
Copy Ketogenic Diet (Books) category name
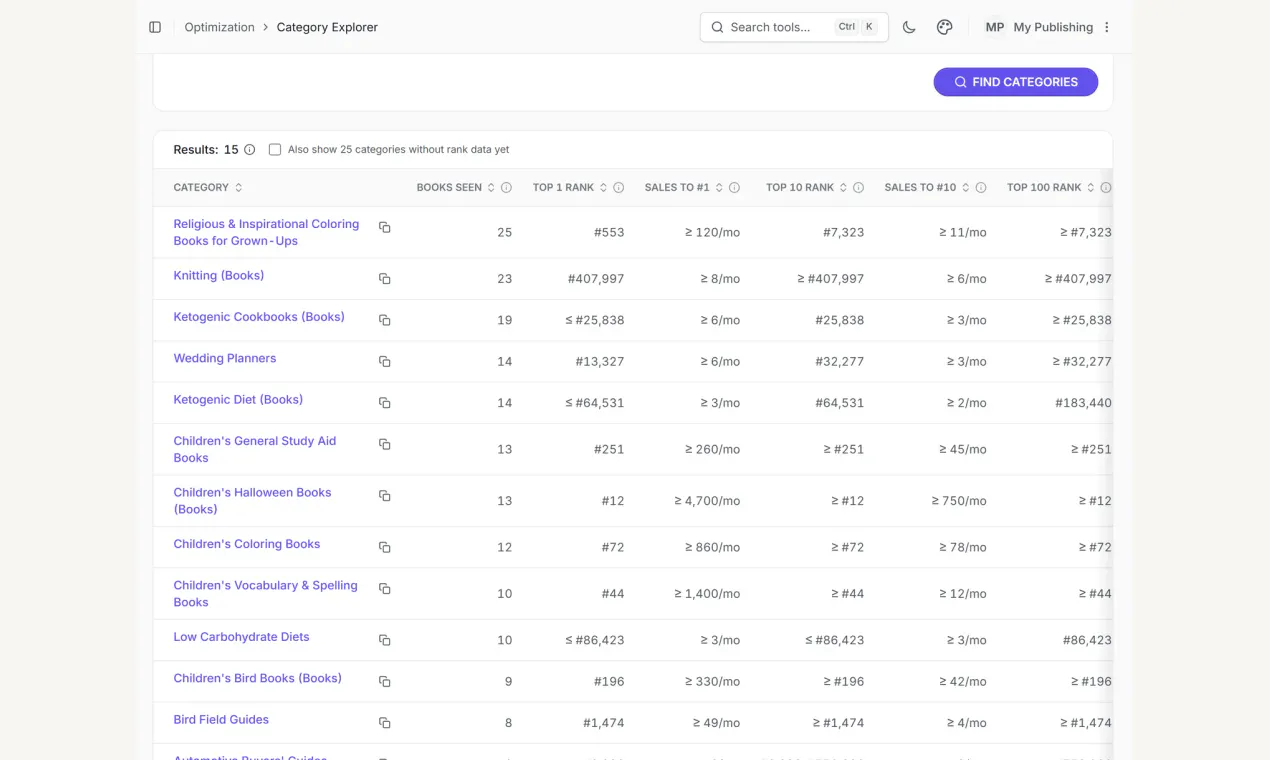(x=384, y=403)
